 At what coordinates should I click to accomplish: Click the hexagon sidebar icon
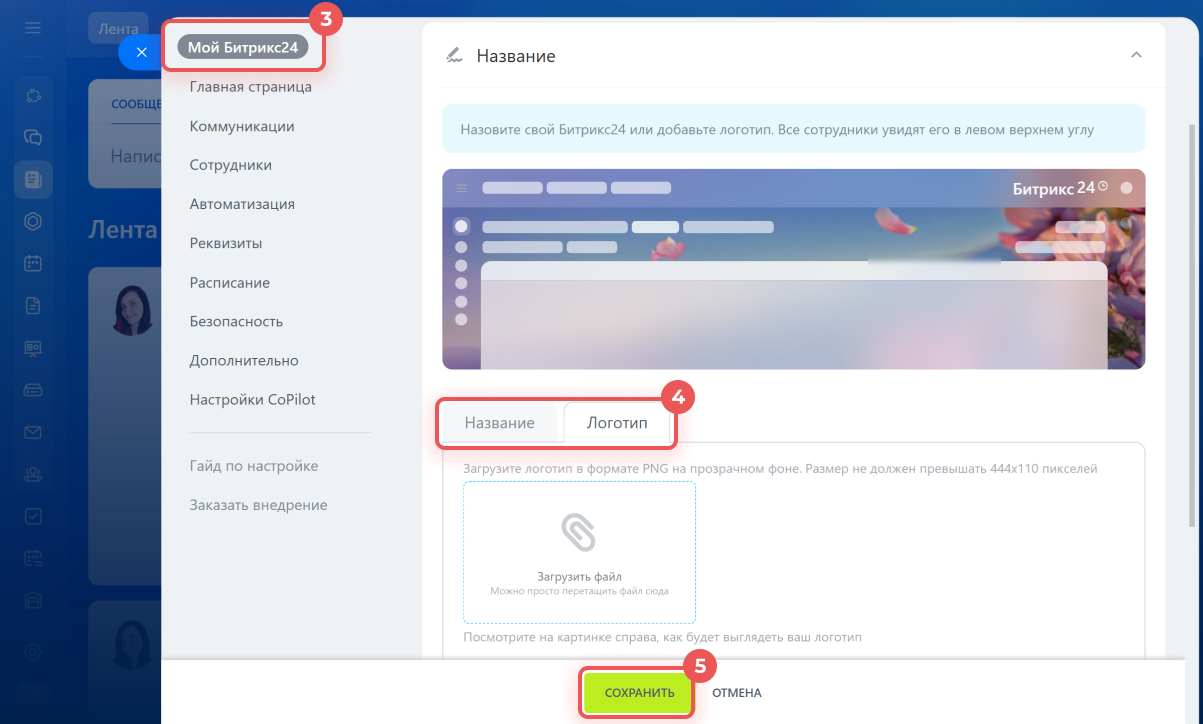click(33, 221)
